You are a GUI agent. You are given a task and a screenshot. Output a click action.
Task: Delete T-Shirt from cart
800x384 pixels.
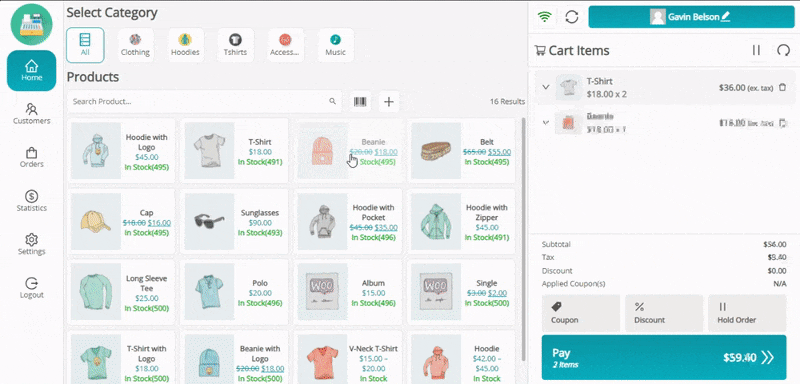[x=783, y=87]
